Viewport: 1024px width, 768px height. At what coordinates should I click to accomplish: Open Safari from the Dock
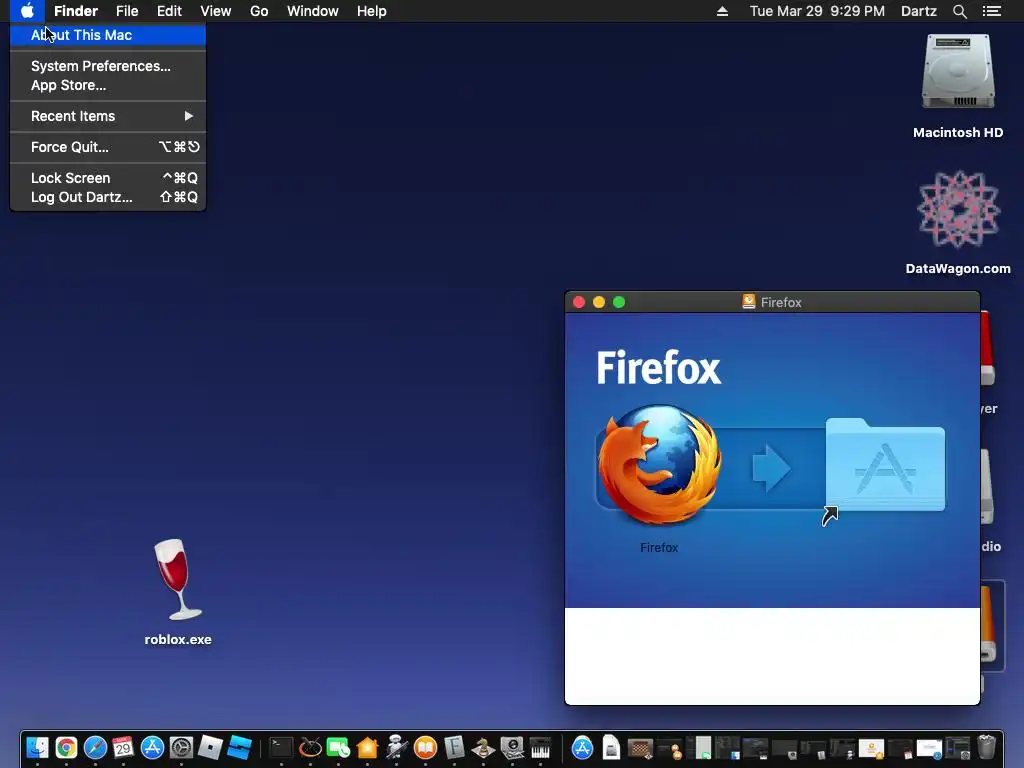point(95,747)
